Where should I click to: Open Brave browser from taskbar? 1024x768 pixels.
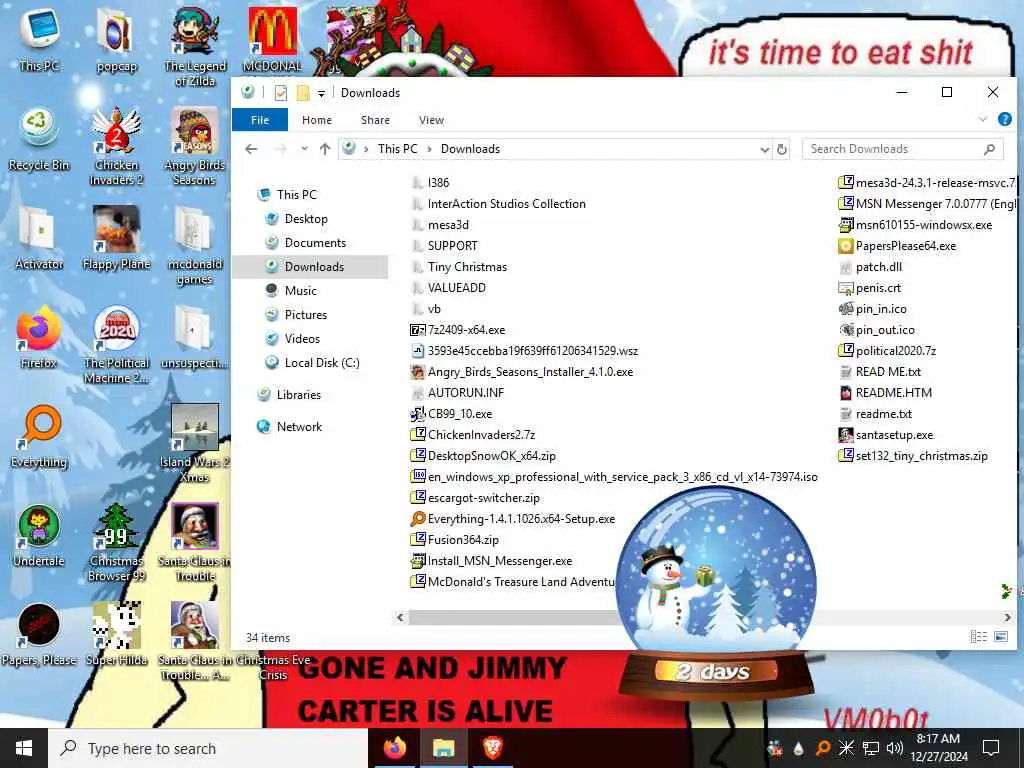492,748
